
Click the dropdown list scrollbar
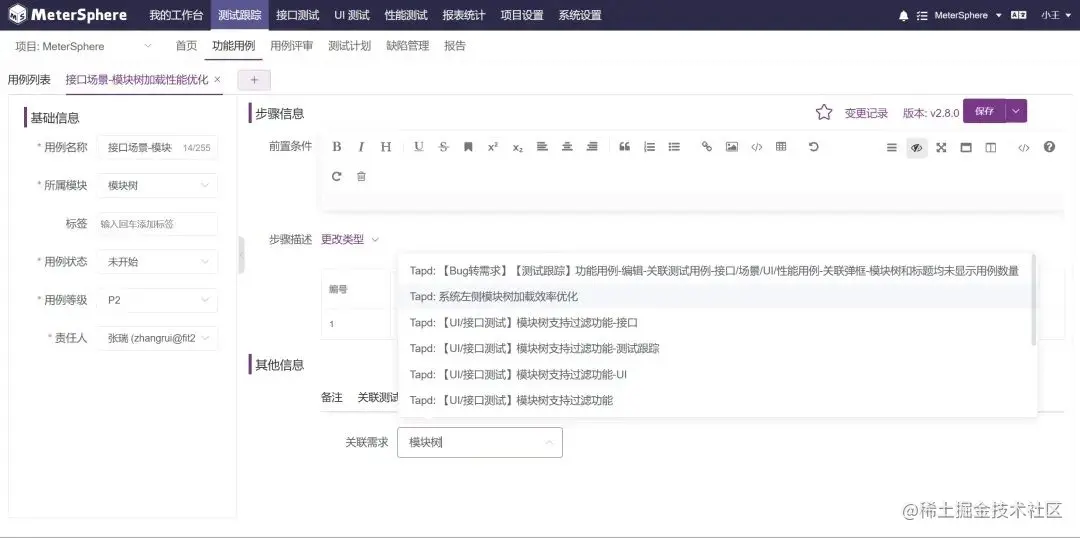point(1034,300)
